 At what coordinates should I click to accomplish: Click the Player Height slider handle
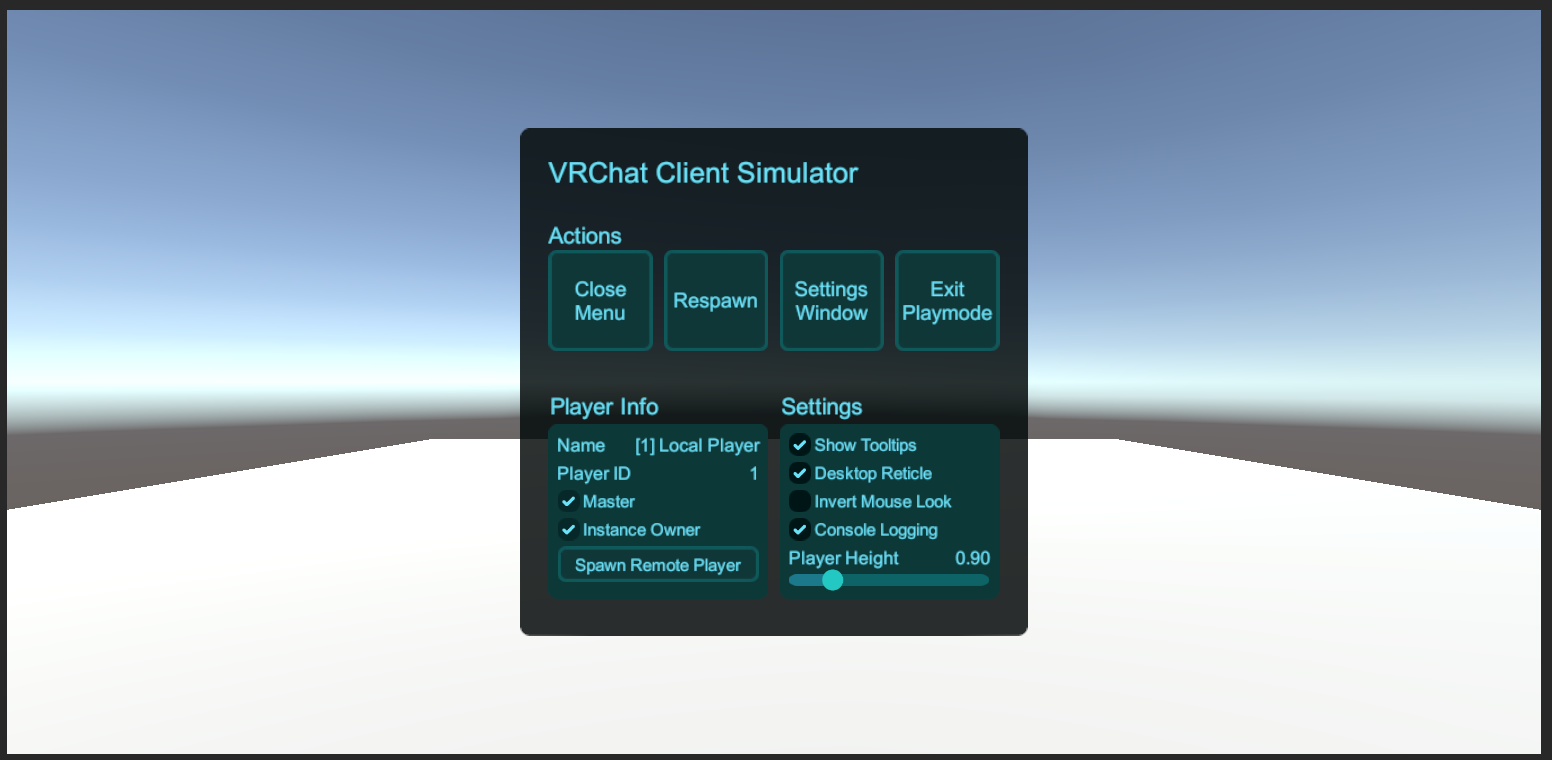832,580
